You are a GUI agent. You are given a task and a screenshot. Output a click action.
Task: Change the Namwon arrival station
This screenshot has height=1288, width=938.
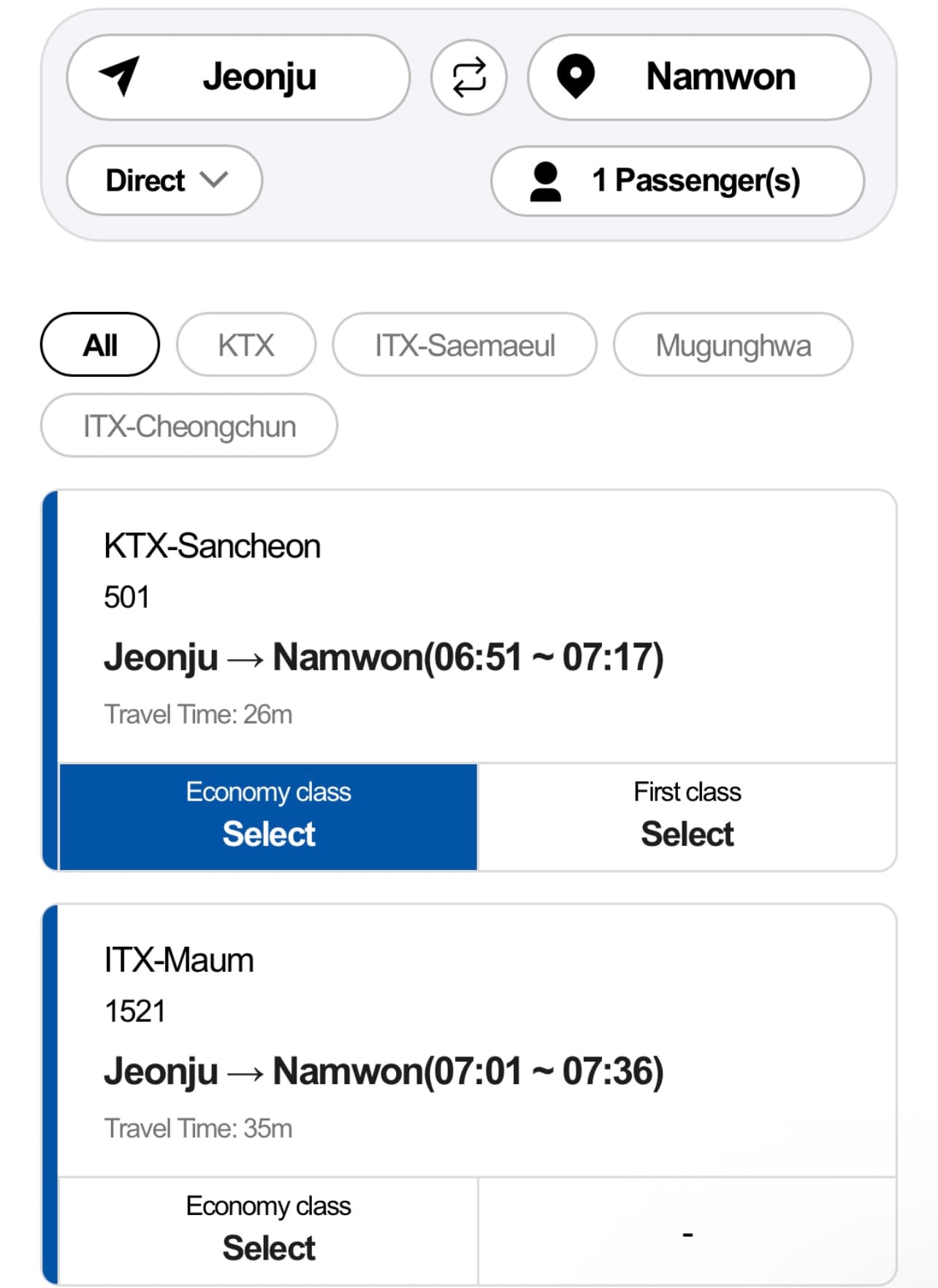point(720,77)
